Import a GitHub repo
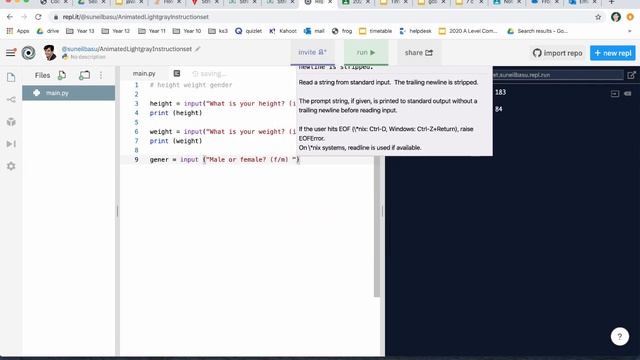The image size is (640, 360). [557, 53]
